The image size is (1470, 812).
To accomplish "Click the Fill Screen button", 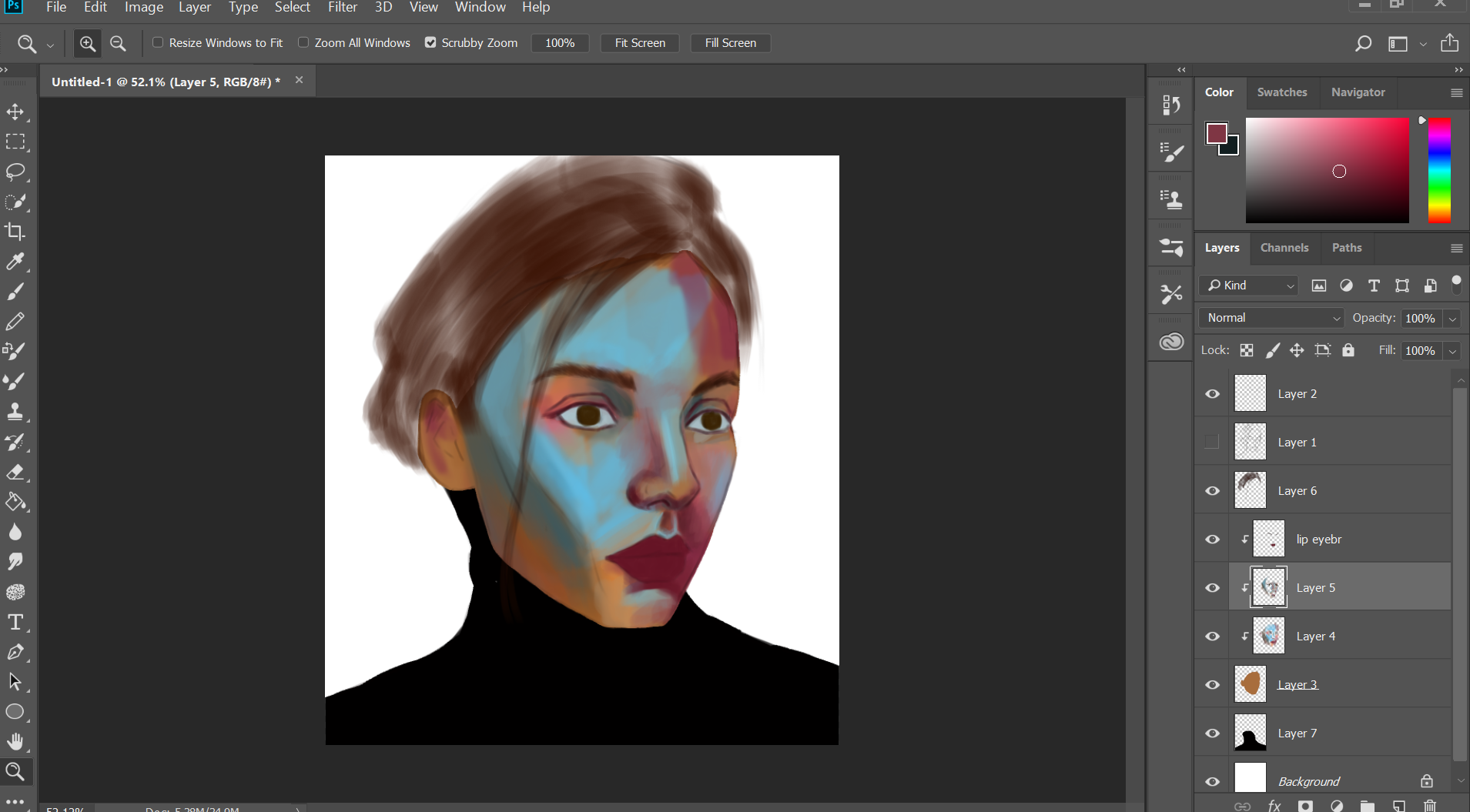I will point(730,43).
